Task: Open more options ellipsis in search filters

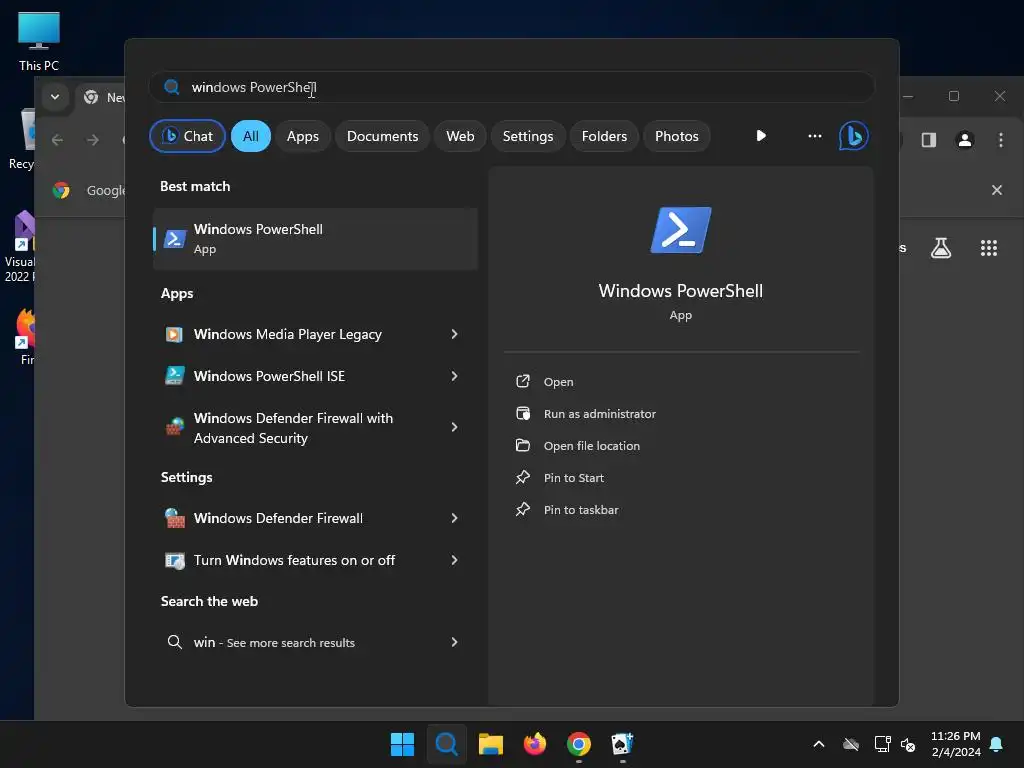Action: (814, 136)
